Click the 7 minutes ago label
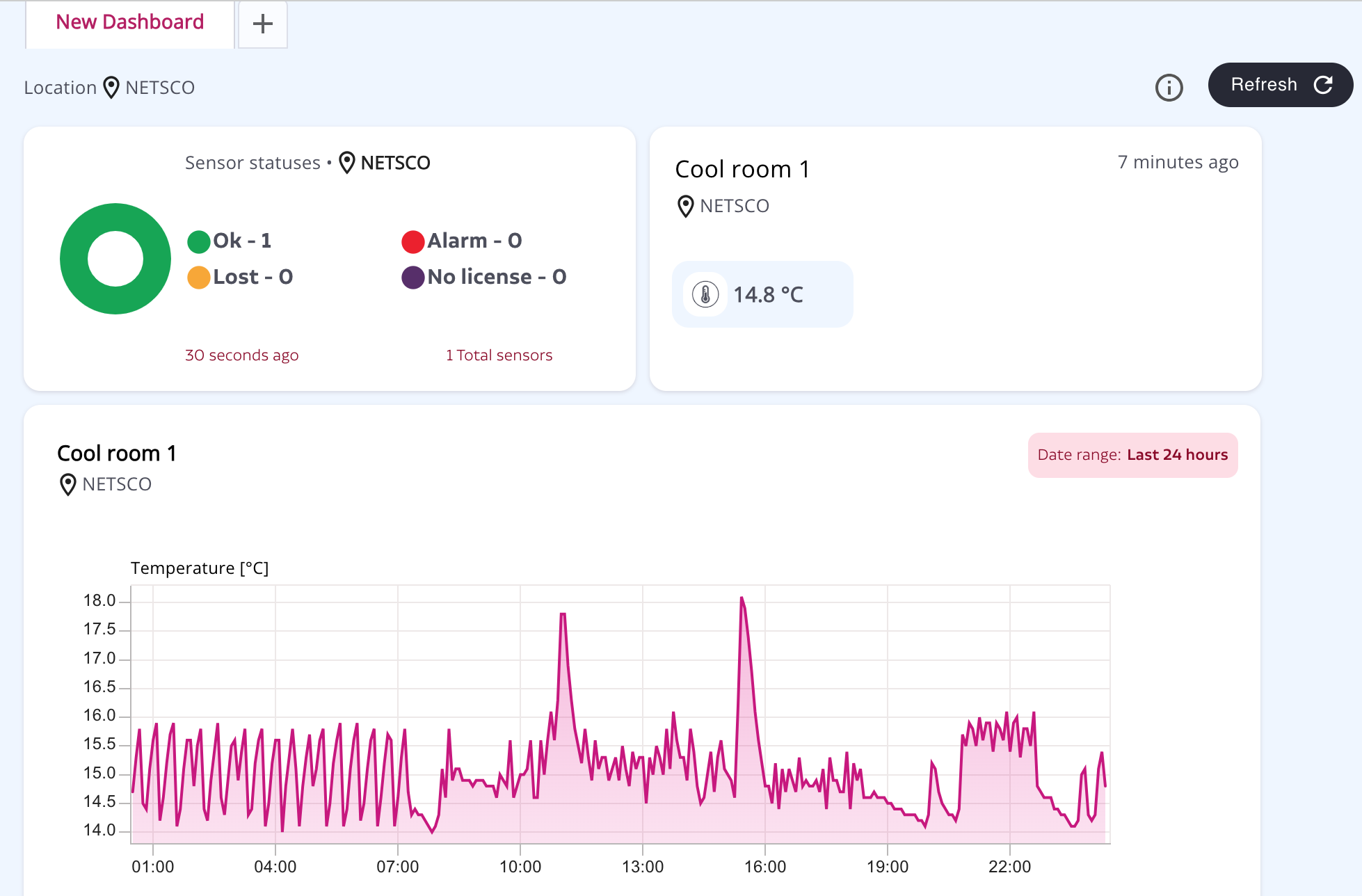Image resolution: width=1362 pixels, height=896 pixels. [x=1178, y=162]
